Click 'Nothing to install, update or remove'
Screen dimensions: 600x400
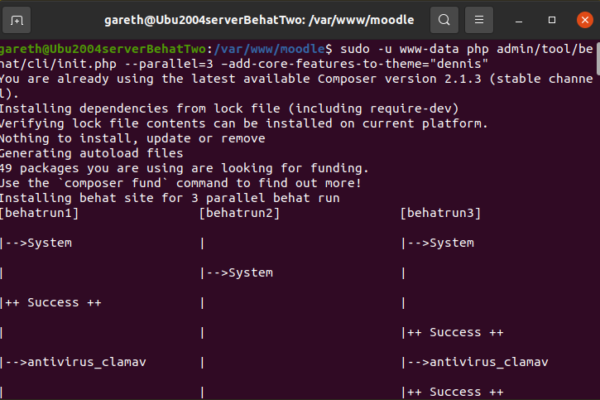(x=132, y=139)
